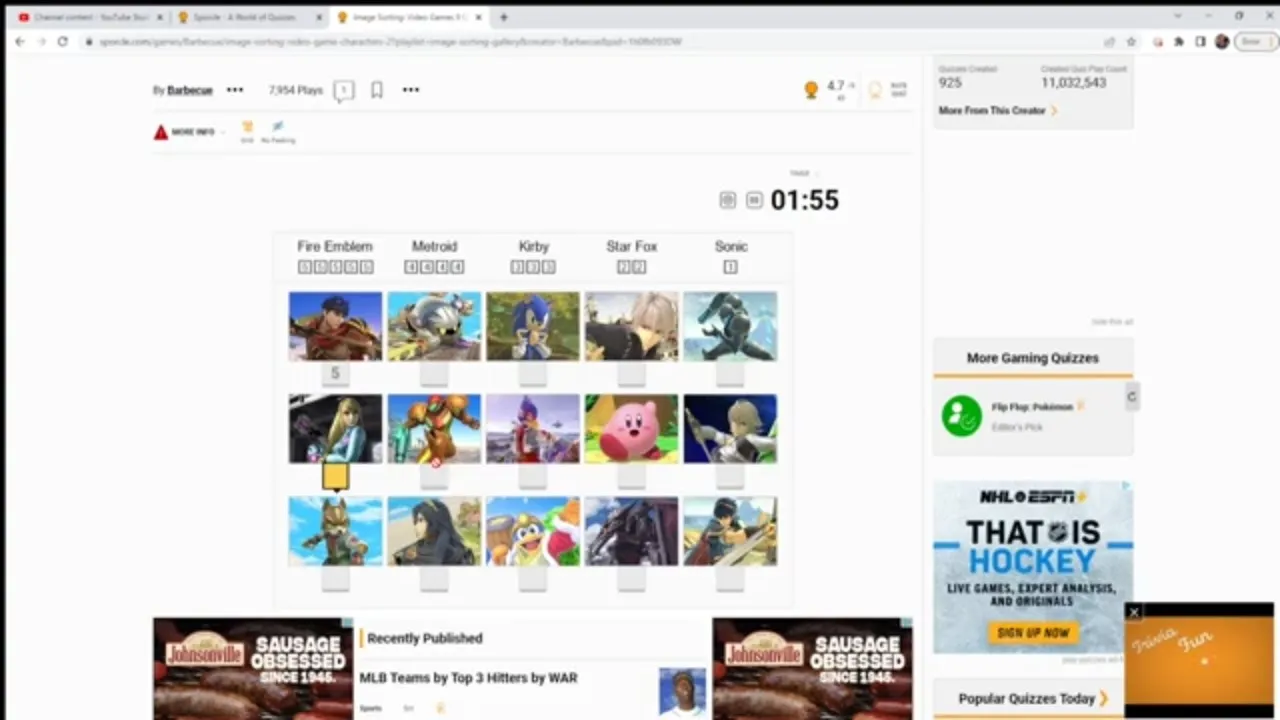Viewport: 1280px width, 720px height.
Task: Select the Robin character image in top row
Action: (631, 326)
